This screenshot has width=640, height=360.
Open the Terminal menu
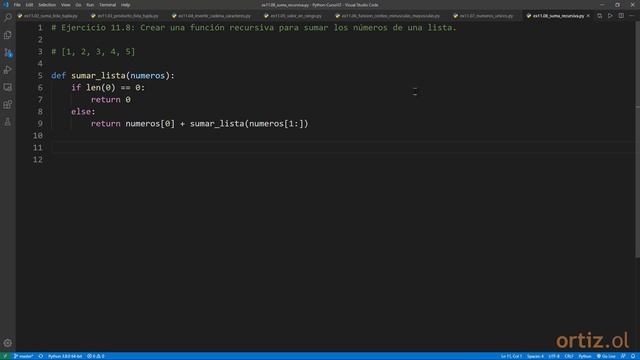pyautogui.click(x=107, y=5)
